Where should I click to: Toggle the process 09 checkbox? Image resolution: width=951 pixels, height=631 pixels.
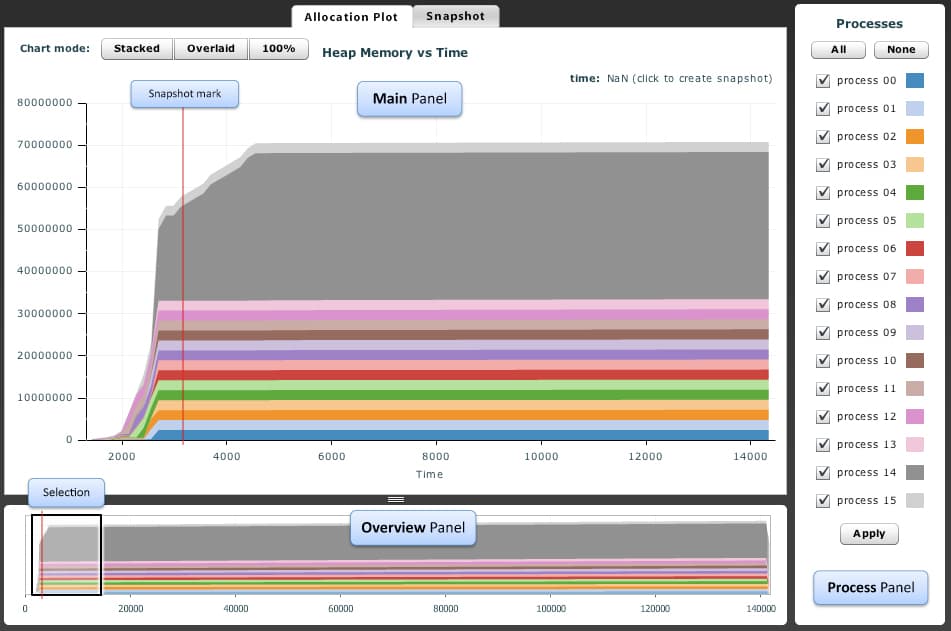823,333
